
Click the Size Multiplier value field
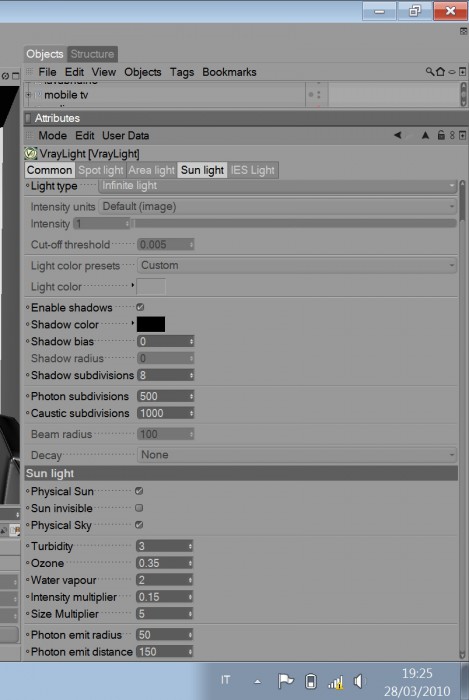[165, 614]
